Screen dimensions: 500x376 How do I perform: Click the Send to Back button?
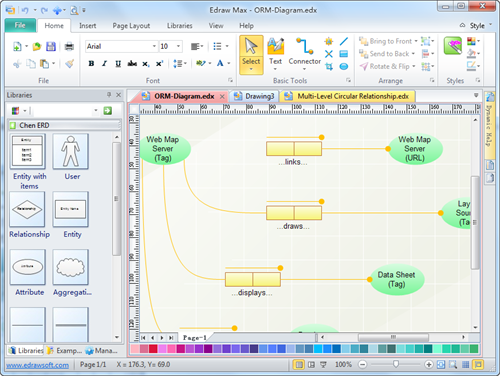tap(384, 54)
